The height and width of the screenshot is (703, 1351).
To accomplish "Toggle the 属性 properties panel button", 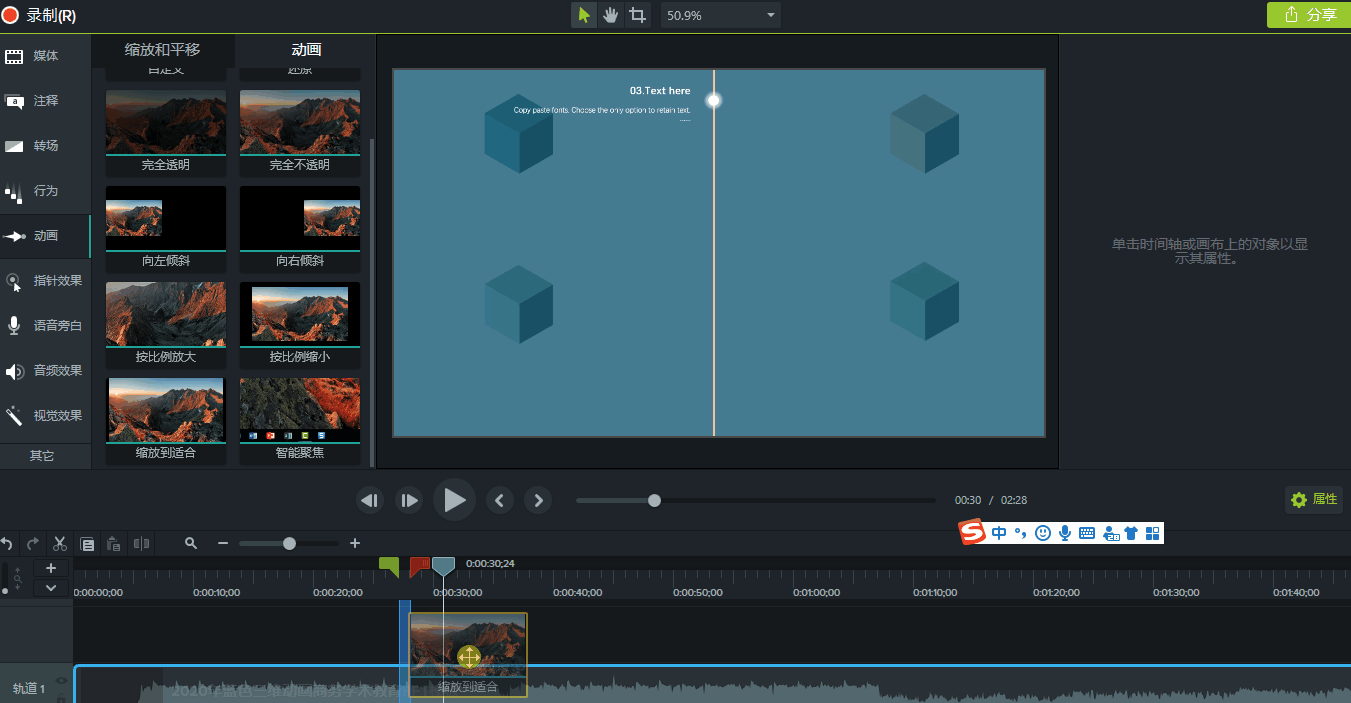I will click(1313, 500).
